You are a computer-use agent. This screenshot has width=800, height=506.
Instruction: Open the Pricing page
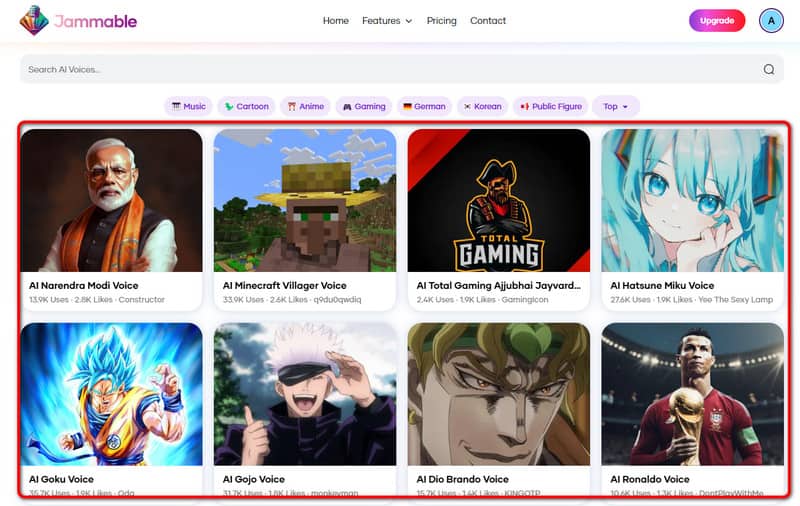point(441,21)
